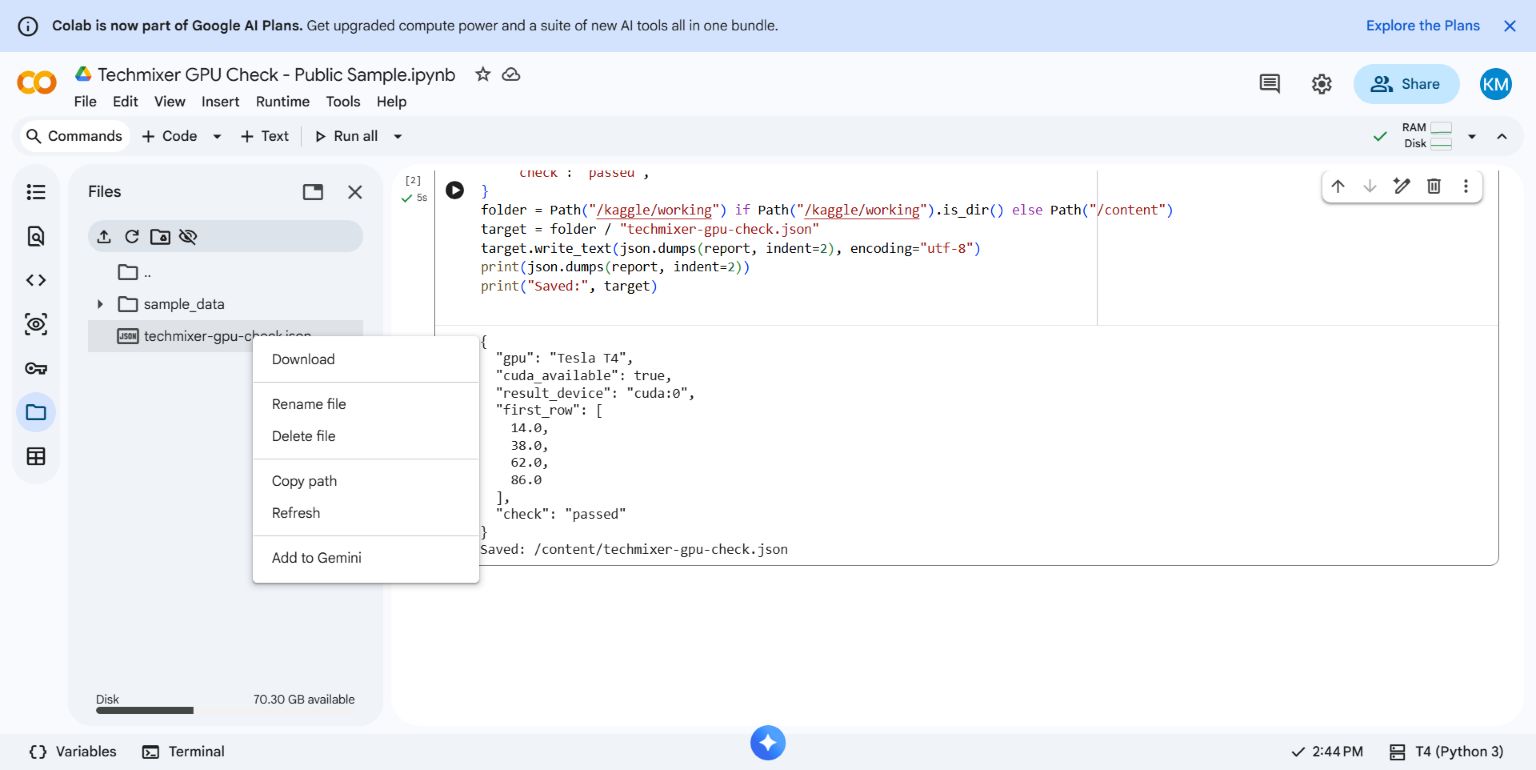The image size is (1536, 770).
Task: Open the Gemini sparkle button
Action: click(768, 743)
